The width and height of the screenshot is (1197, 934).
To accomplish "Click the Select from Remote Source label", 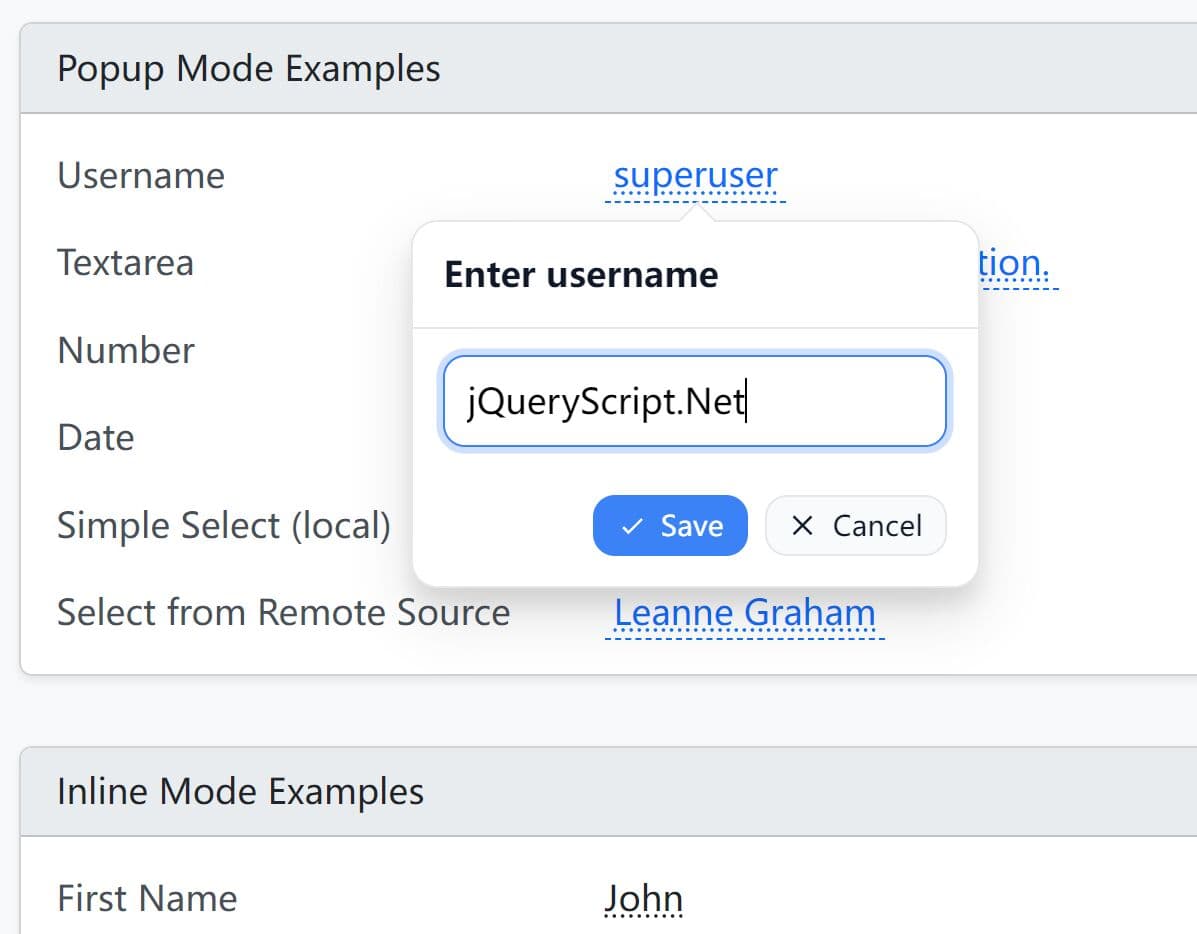I will click(x=283, y=611).
